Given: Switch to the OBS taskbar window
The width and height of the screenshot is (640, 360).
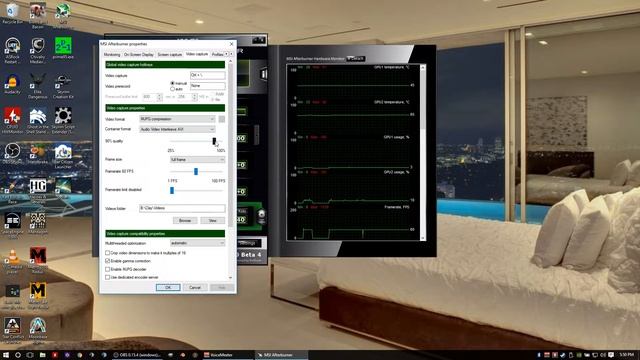Looking at the screenshot, I should coord(137,355).
